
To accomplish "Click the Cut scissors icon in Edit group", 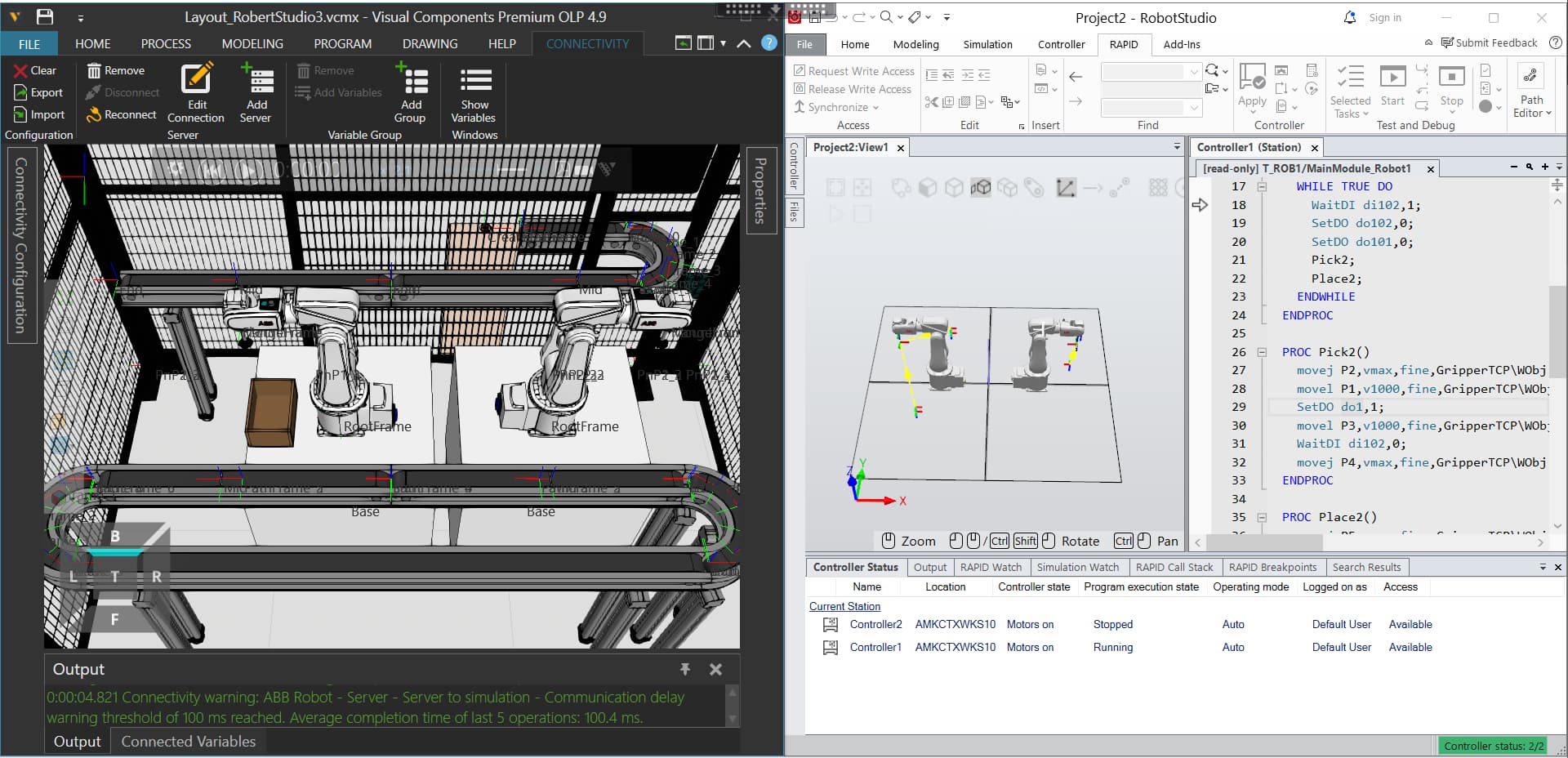I will (931, 102).
